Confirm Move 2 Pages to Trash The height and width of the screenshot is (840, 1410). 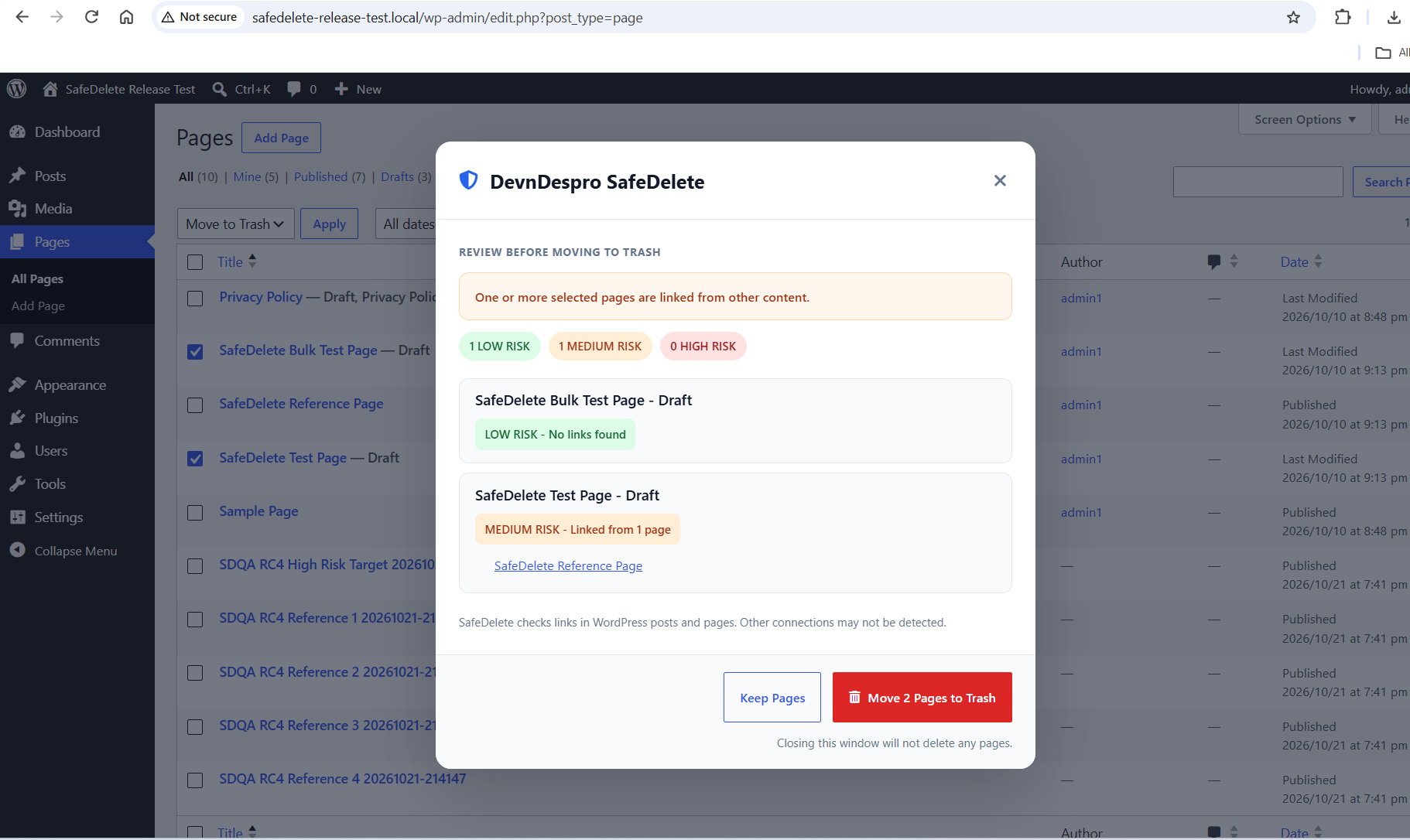pos(922,698)
